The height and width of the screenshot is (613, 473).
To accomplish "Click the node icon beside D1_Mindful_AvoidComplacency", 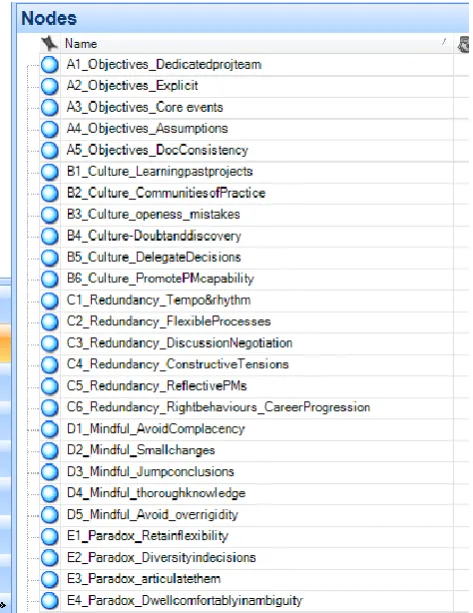I will [x=50, y=428].
